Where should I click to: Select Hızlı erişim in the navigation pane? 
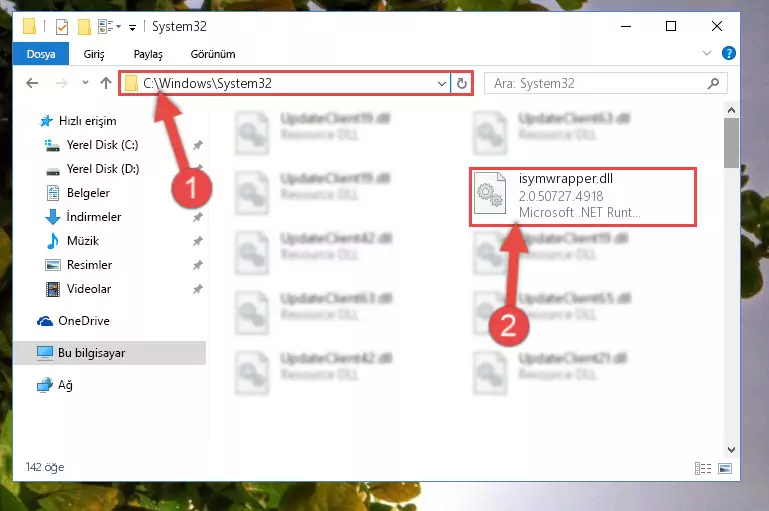87,121
